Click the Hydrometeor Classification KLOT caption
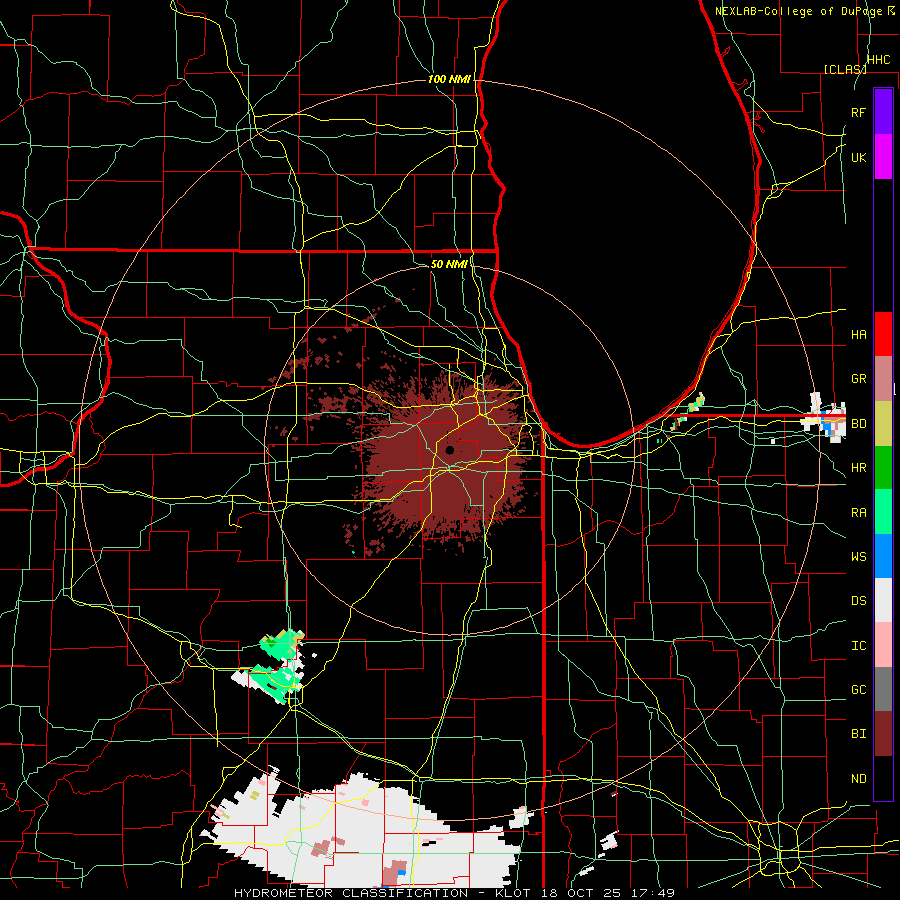This screenshot has width=900, height=900. pos(454,893)
